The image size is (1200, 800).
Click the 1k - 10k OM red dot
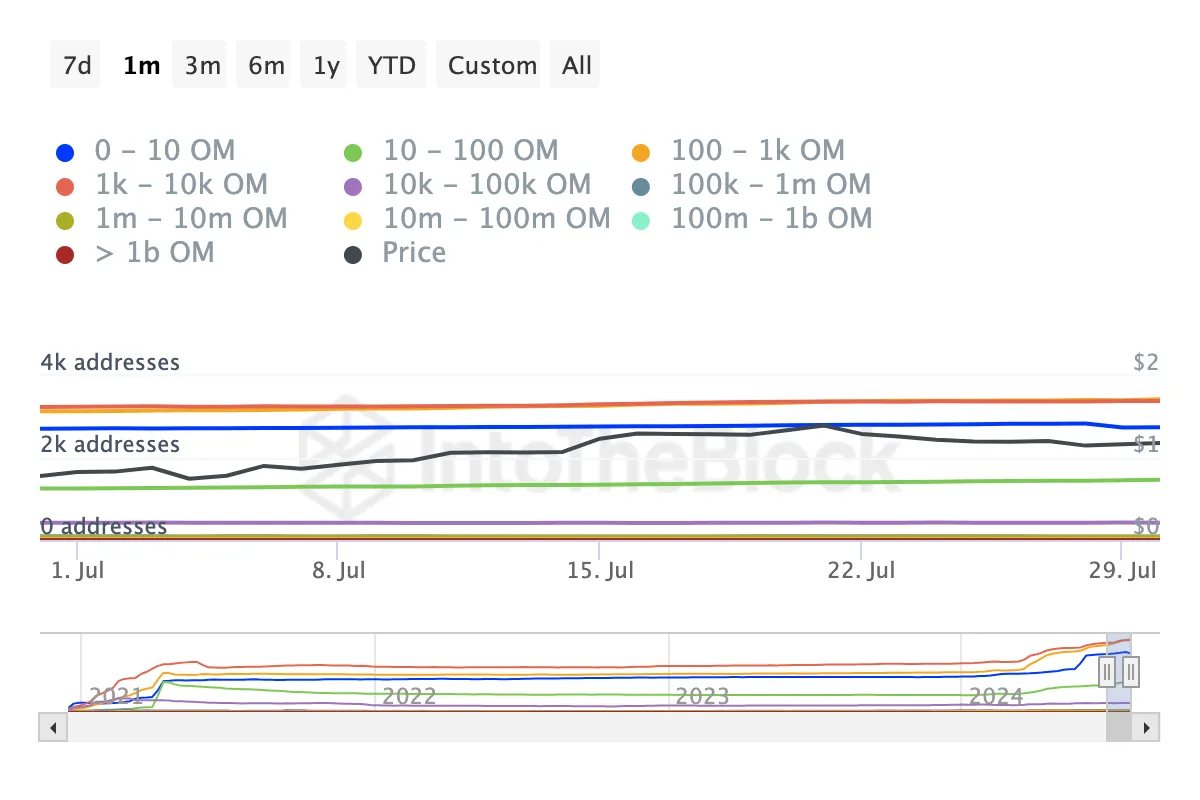tap(65, 186)
